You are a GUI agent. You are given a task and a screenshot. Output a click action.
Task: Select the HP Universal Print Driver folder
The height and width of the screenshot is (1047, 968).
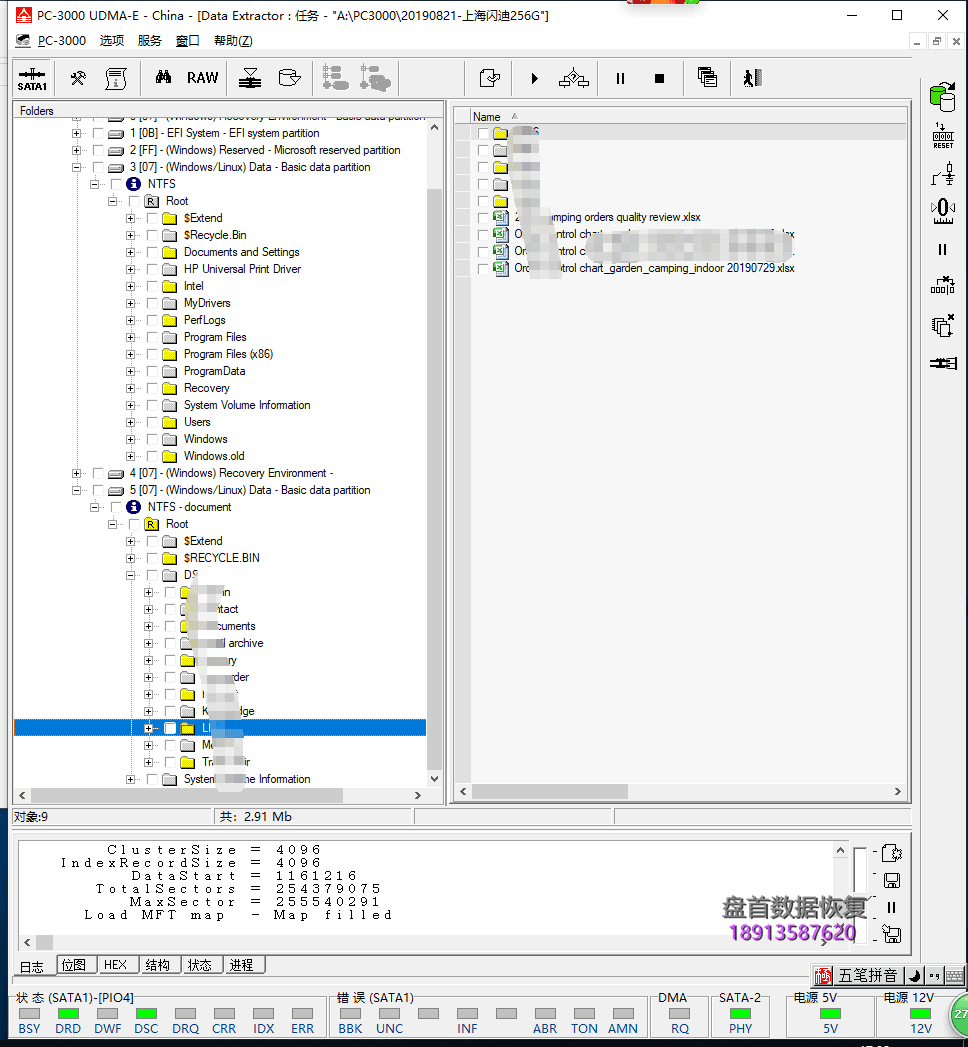(242, 269)
